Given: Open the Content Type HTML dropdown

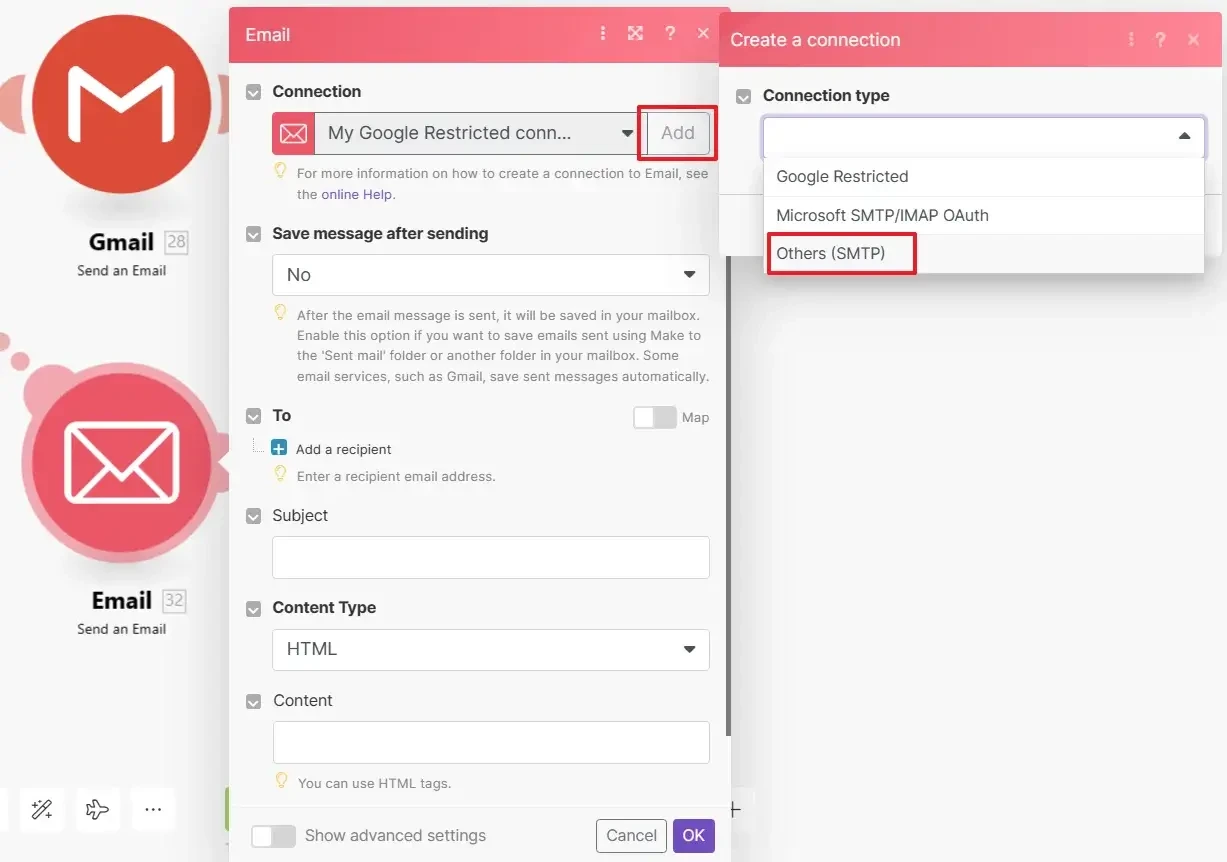Looking at the screenshot, I should click(x=491, y=649).
